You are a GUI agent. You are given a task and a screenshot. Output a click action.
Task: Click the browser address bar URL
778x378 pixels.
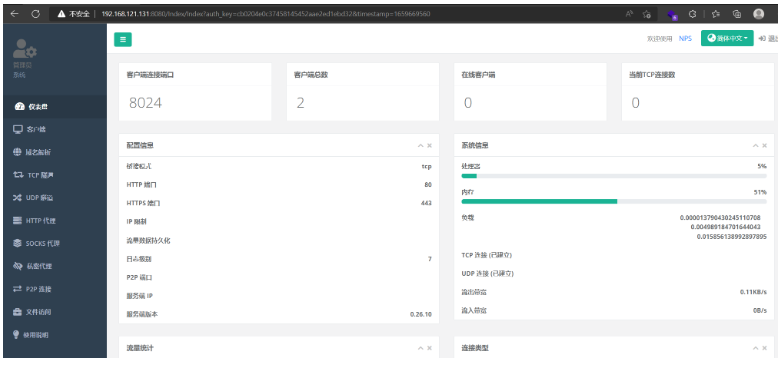pyautogui.click(x=265, y=14)
